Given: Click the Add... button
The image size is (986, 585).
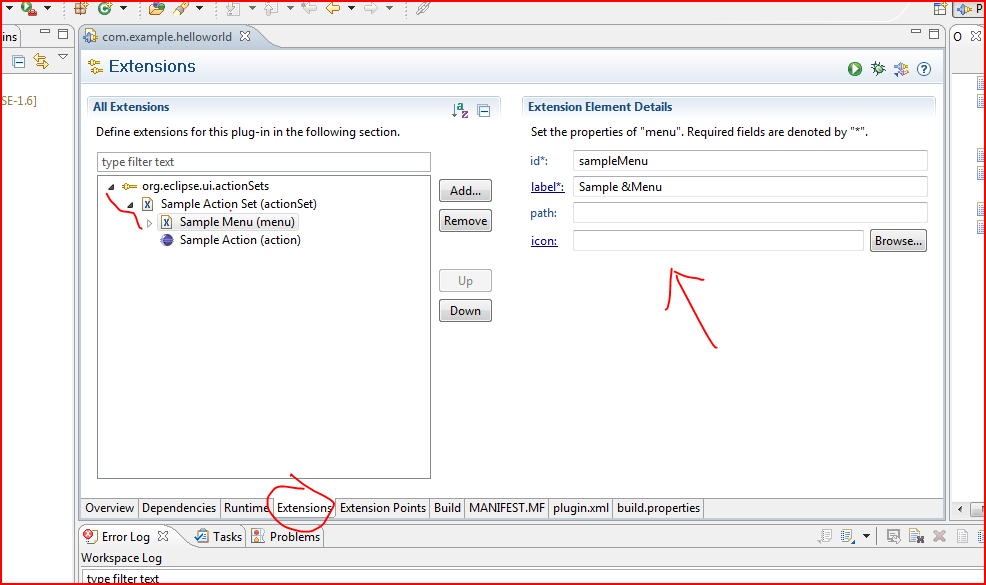Looking at the screenshot, I should [x=464, y=190].
